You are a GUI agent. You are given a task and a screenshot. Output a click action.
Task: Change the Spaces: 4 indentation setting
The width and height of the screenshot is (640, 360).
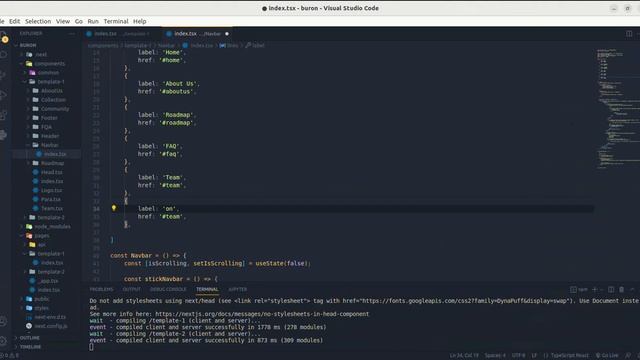495,356
